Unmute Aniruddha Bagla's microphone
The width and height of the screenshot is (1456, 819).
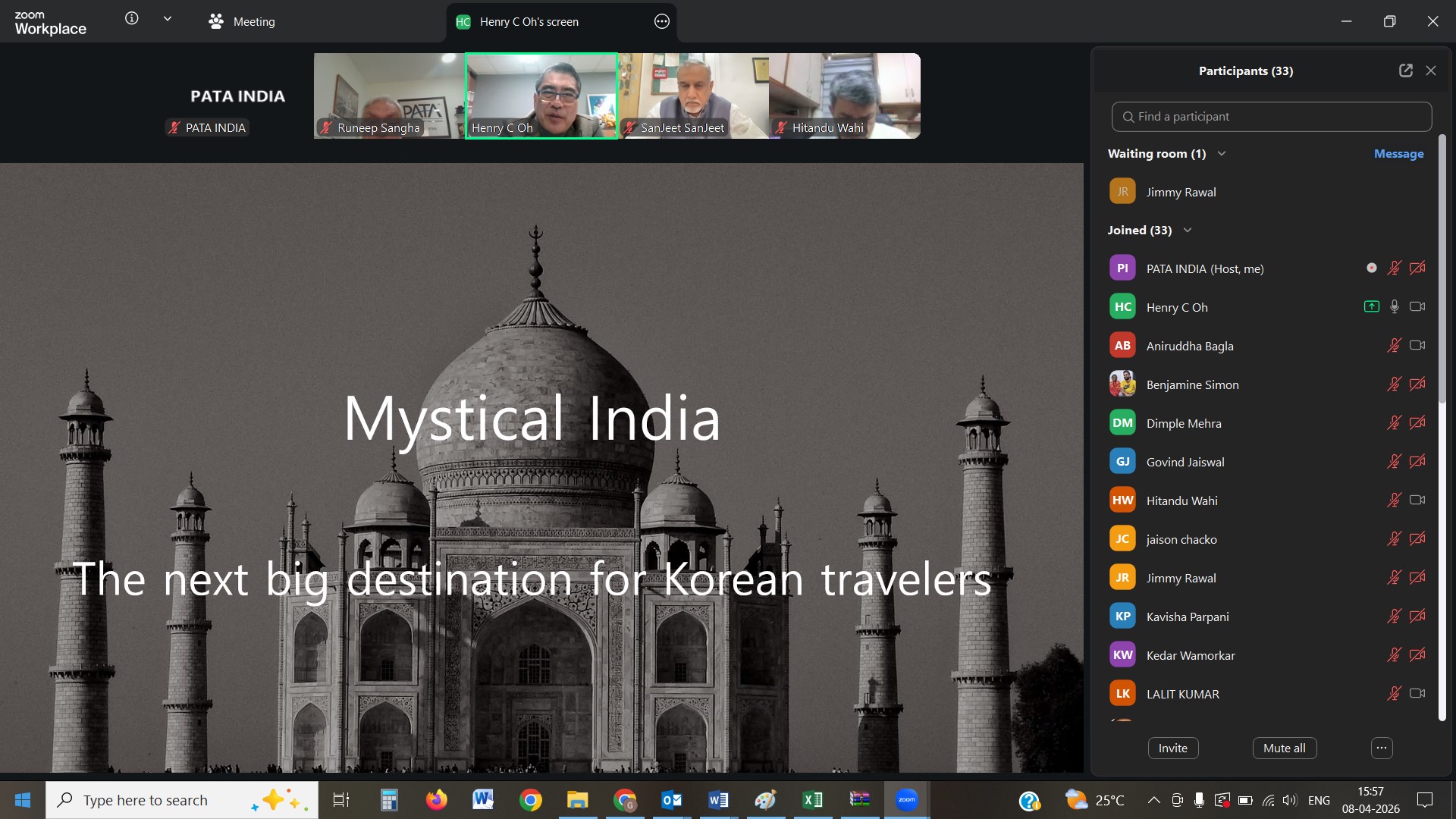point(1395,345)
